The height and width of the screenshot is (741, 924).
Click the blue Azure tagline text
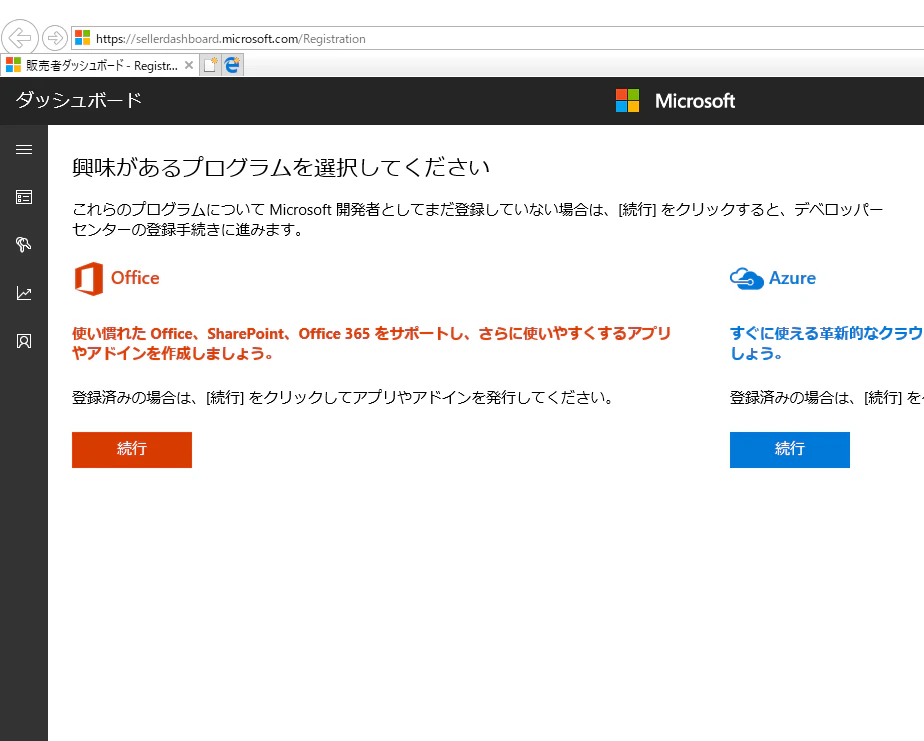[826, 344]
